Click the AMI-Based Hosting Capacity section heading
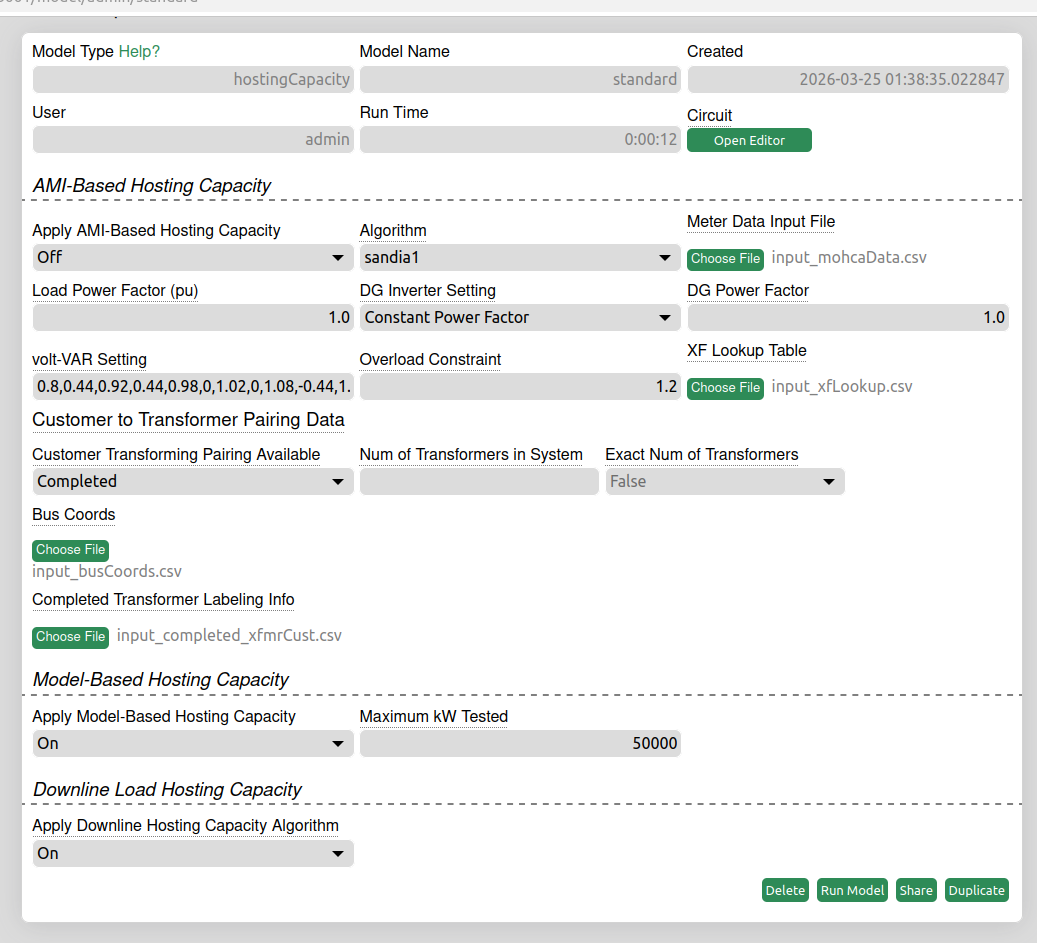This screenshot has width=1037, height=943. click(151, 186)
